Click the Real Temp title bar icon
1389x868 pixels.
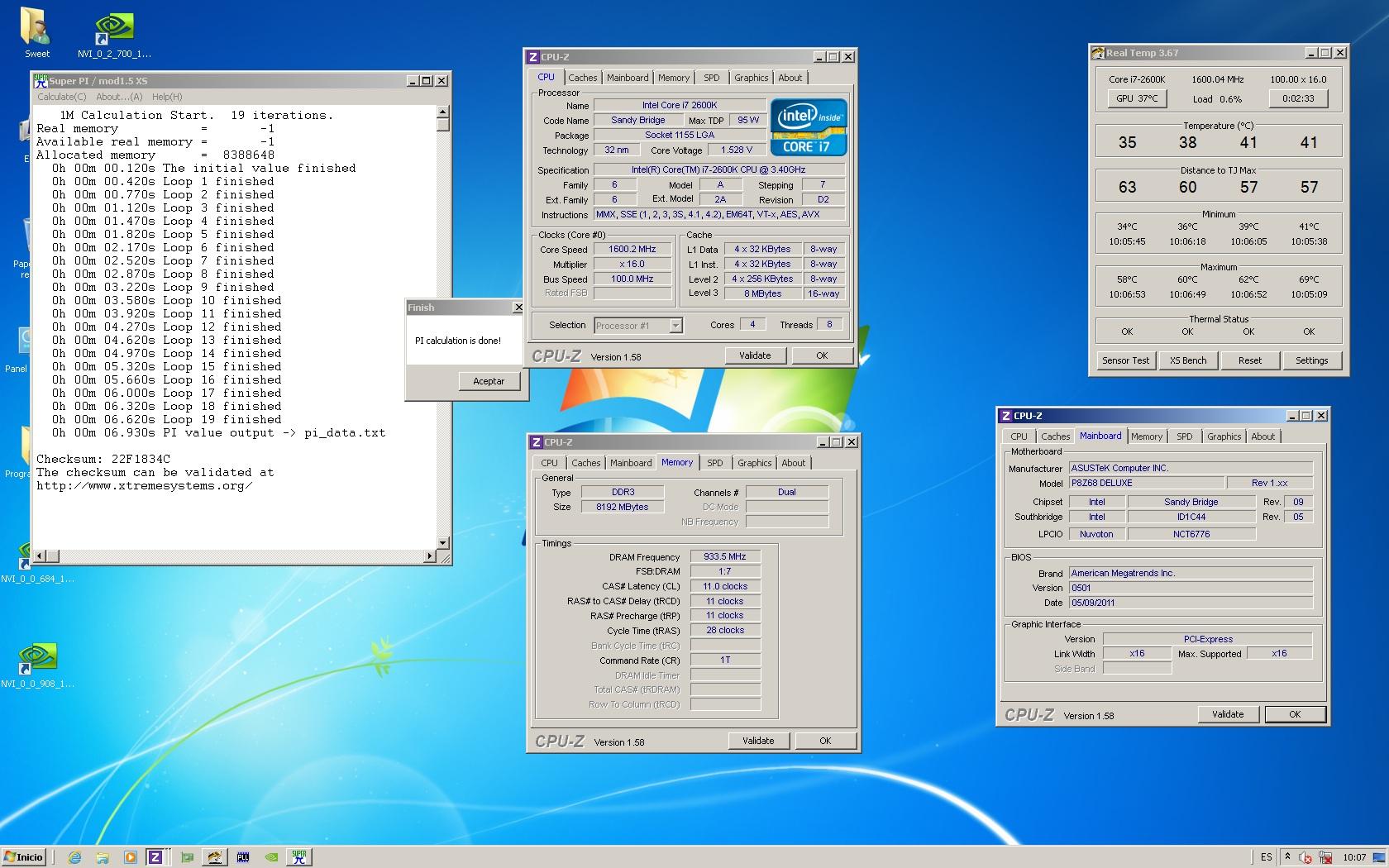pos(1098,53)
